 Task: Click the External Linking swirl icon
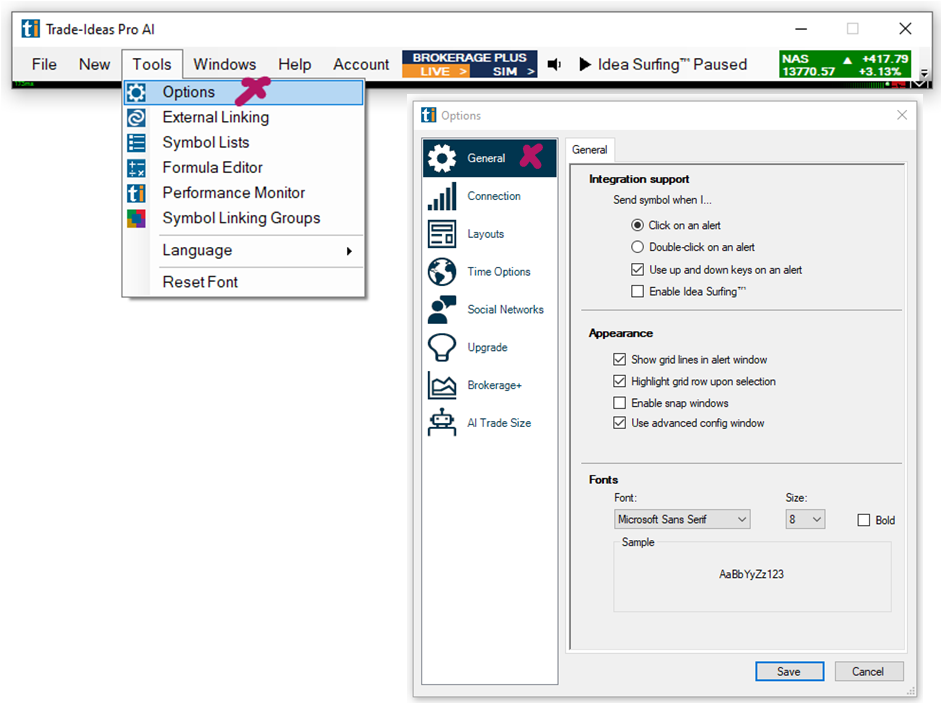click(x=137, y=117)
